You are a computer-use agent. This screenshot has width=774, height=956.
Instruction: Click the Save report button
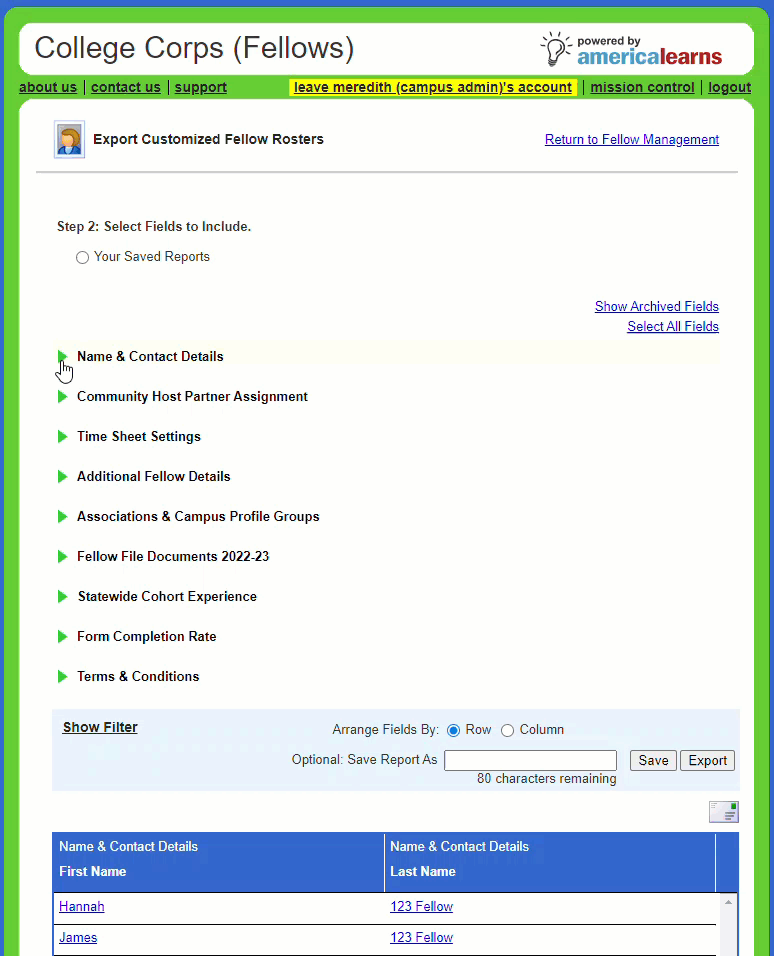point(653,761)
